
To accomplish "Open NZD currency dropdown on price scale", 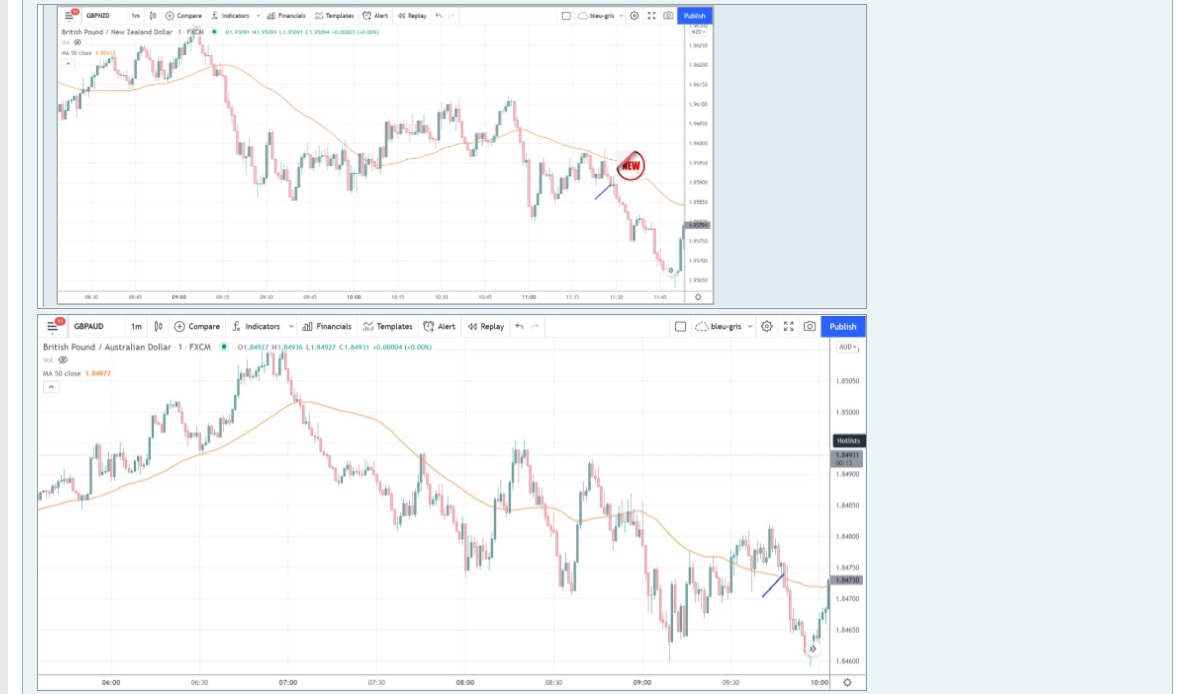I will 699,32.
